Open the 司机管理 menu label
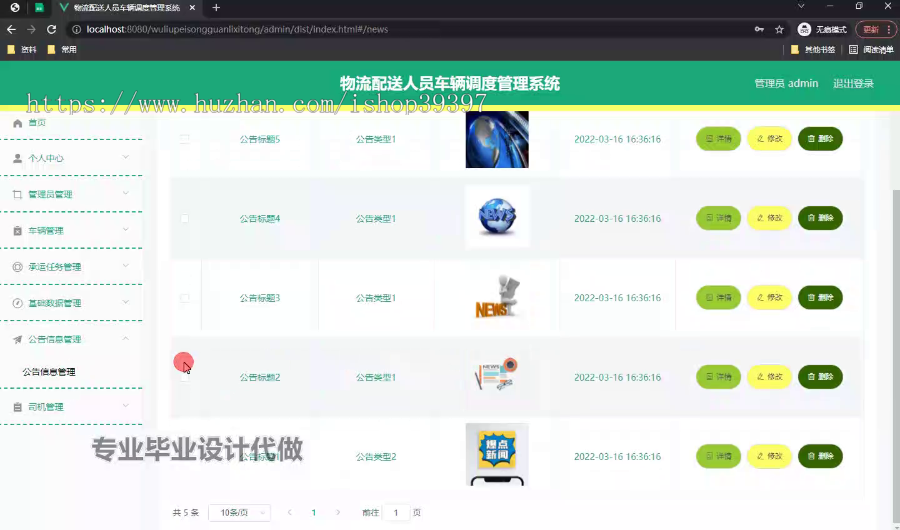 [x=46, y=407]
